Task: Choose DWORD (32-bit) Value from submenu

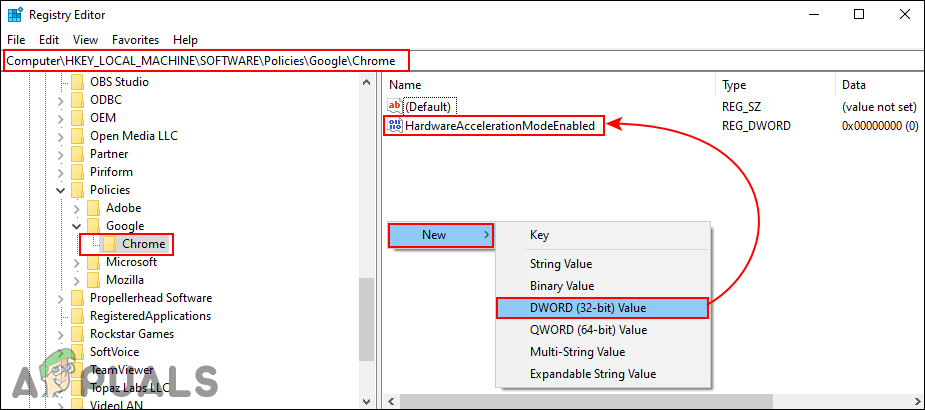Action: [x=602, y=308]
